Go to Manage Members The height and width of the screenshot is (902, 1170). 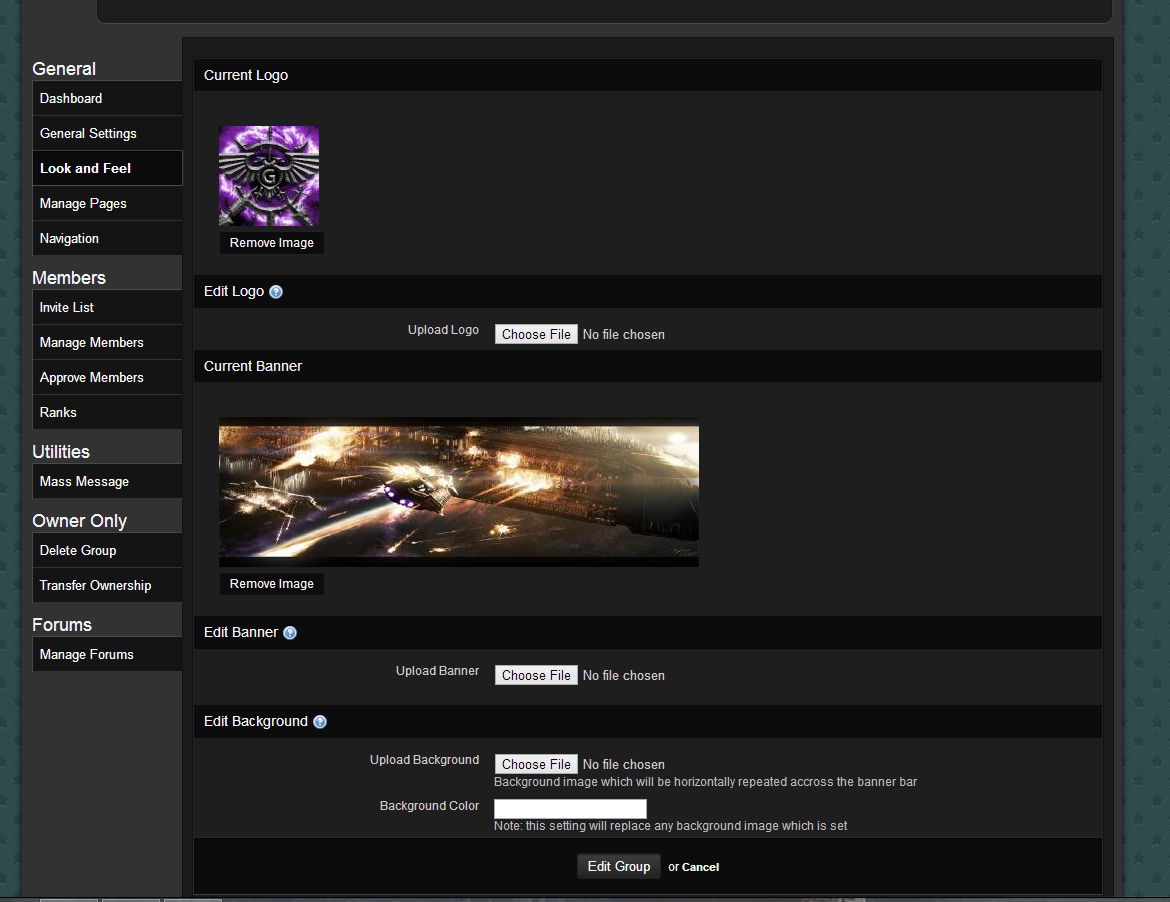(x=107, y=342)
